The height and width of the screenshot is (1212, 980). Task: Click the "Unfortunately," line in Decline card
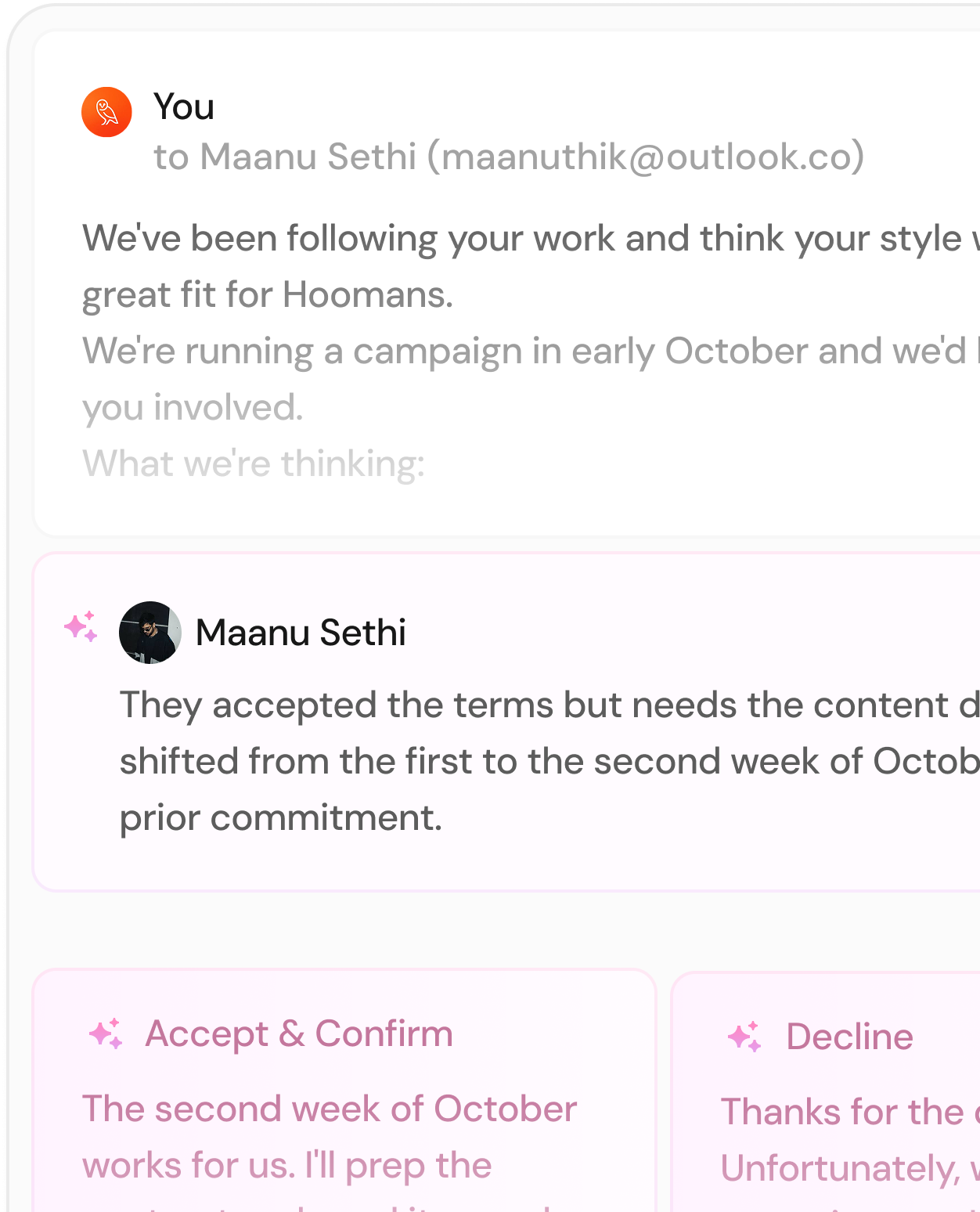click(841, 1168)
